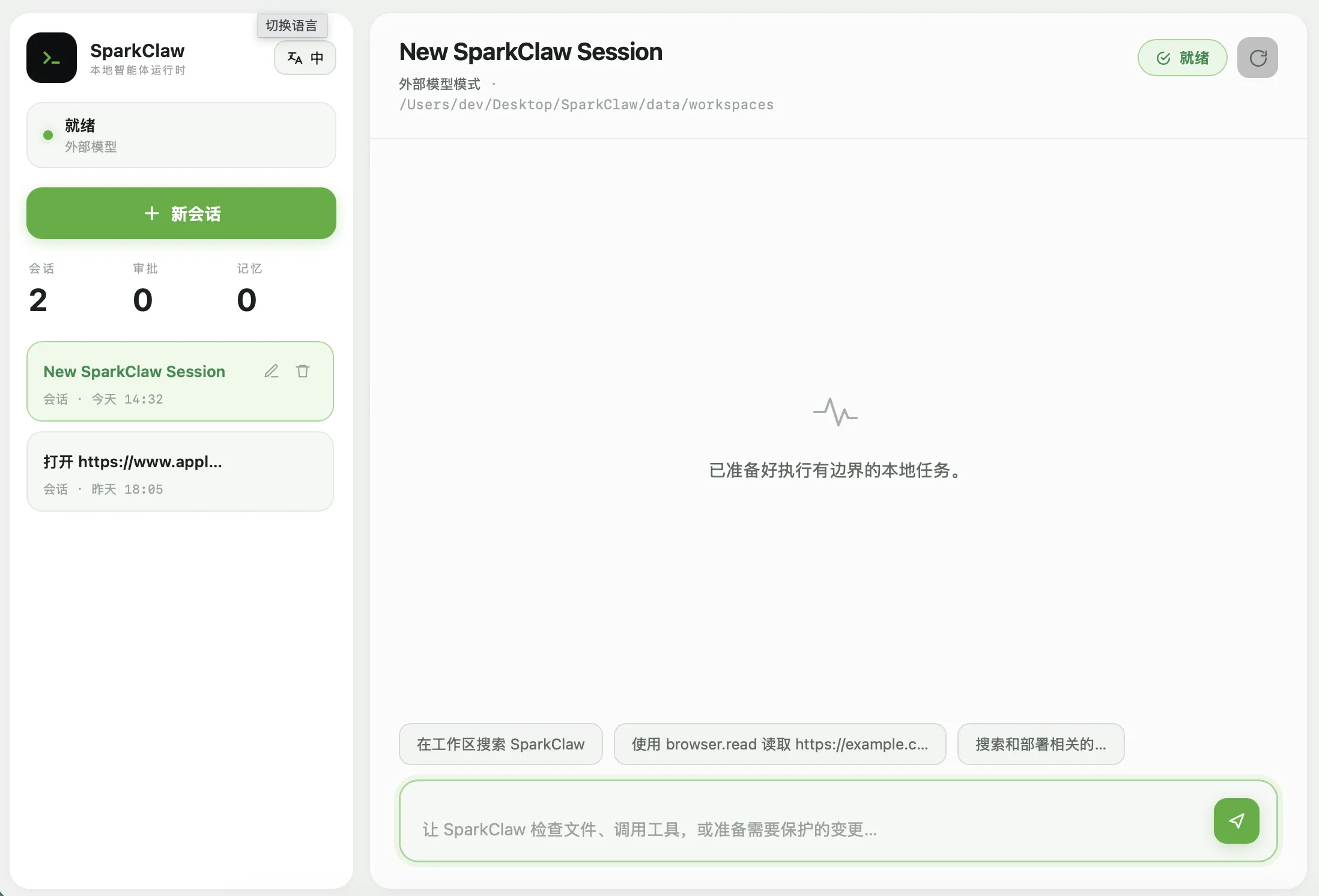1319x896 pixels.
Task: Send the message with the paper plane button
Action: click(x=1237, y=821)
